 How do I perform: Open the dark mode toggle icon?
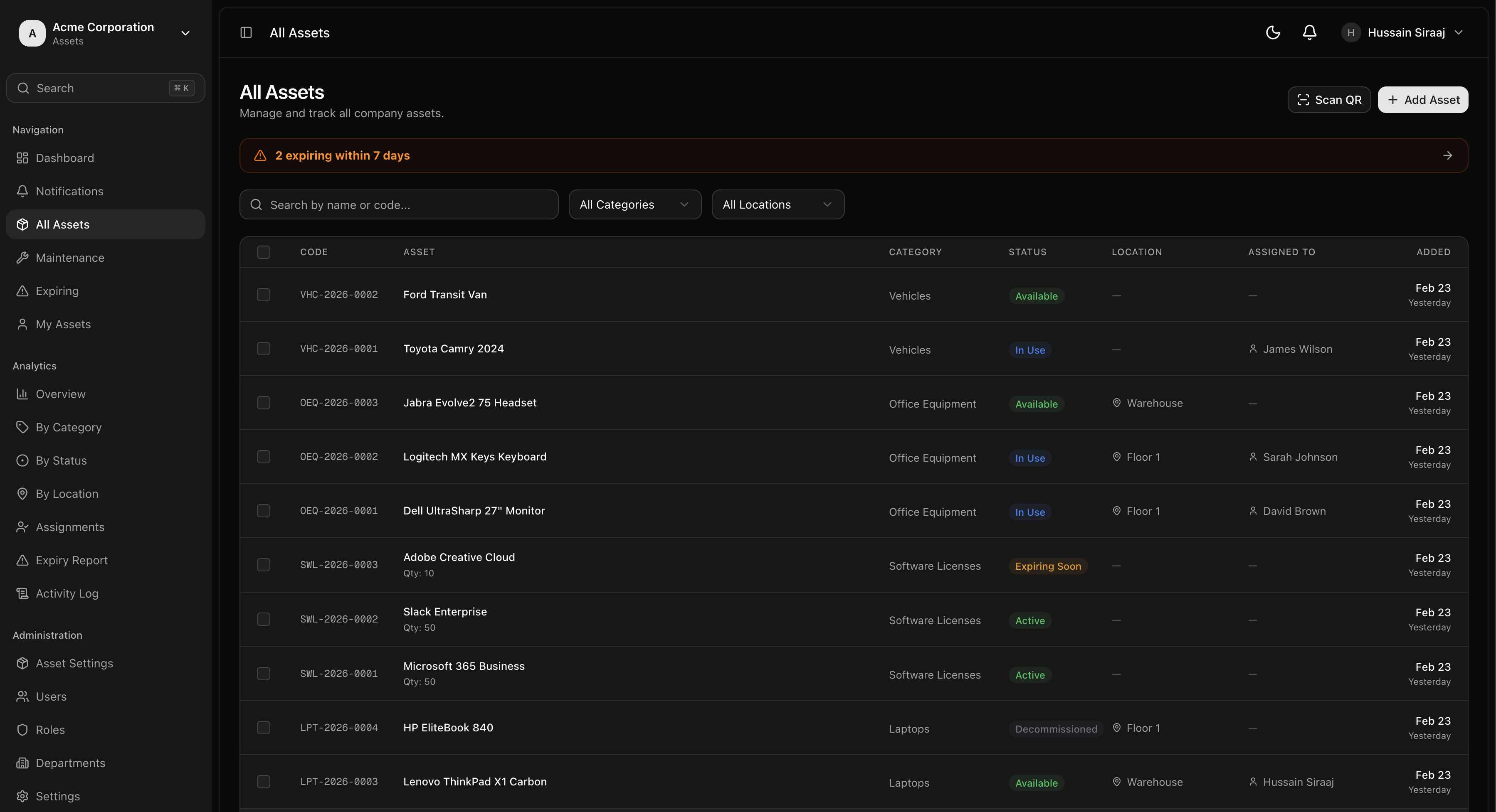(1273, 32)
